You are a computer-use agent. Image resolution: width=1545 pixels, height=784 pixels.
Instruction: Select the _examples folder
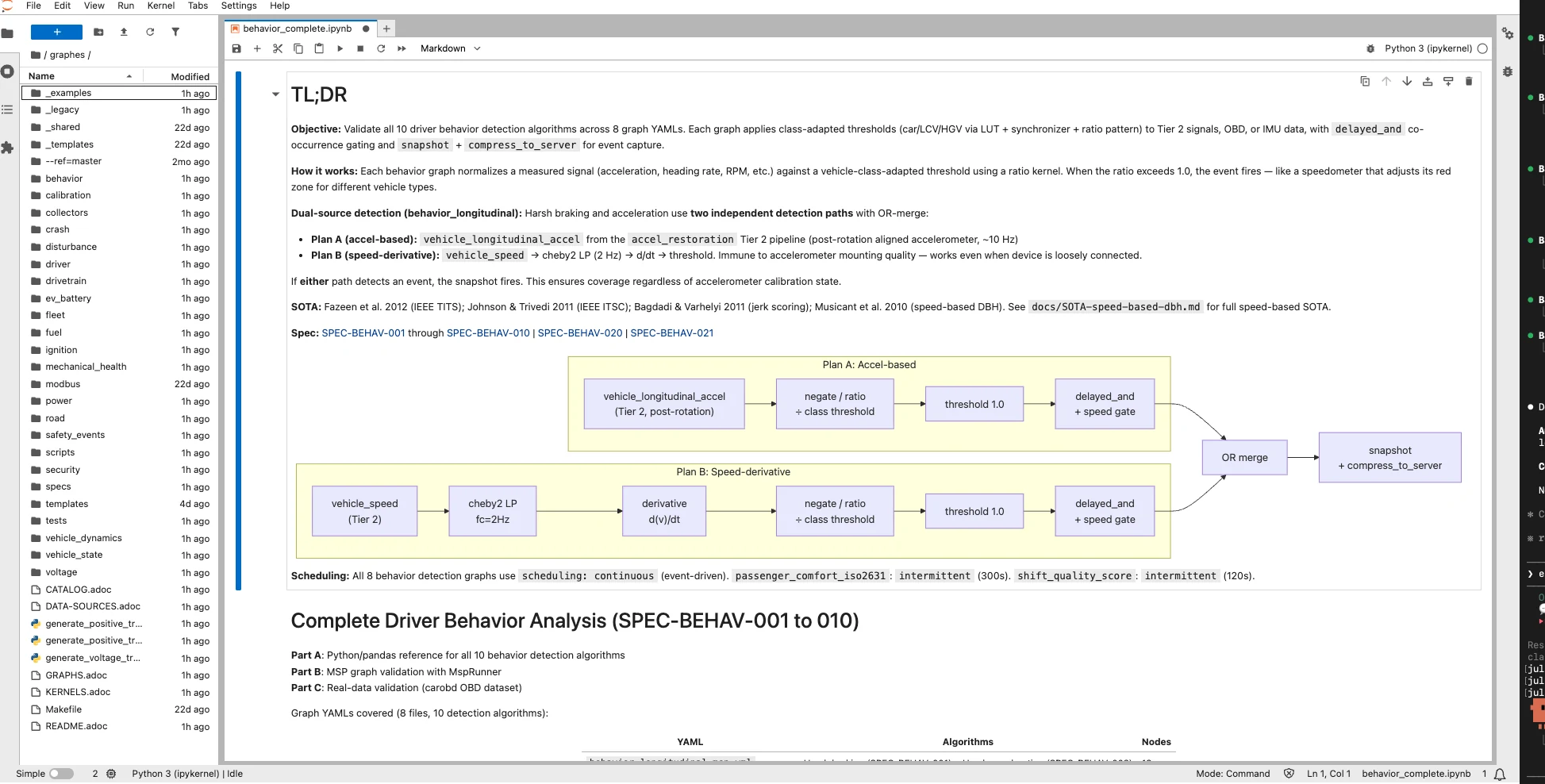click(119, 93)
